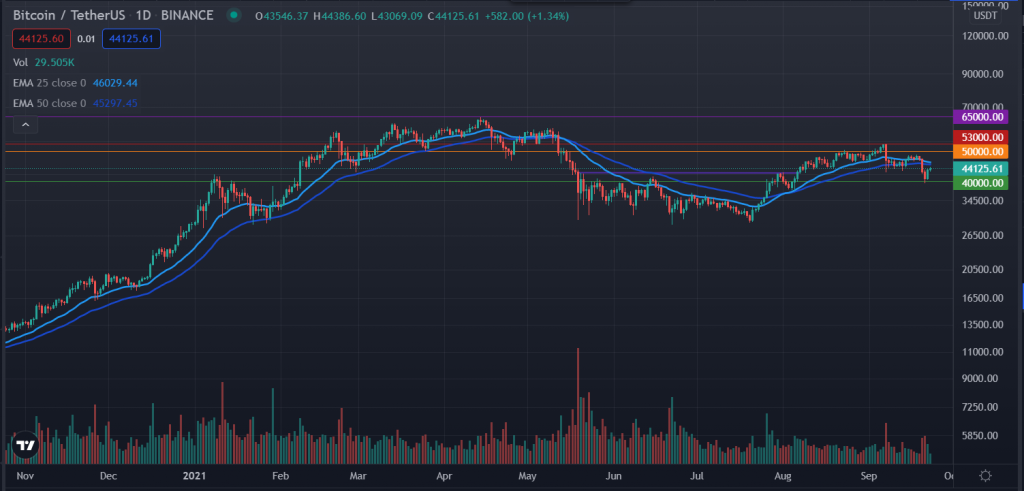Click the 34500.00 price axis label
The image size is (1024, 491).
982,201
